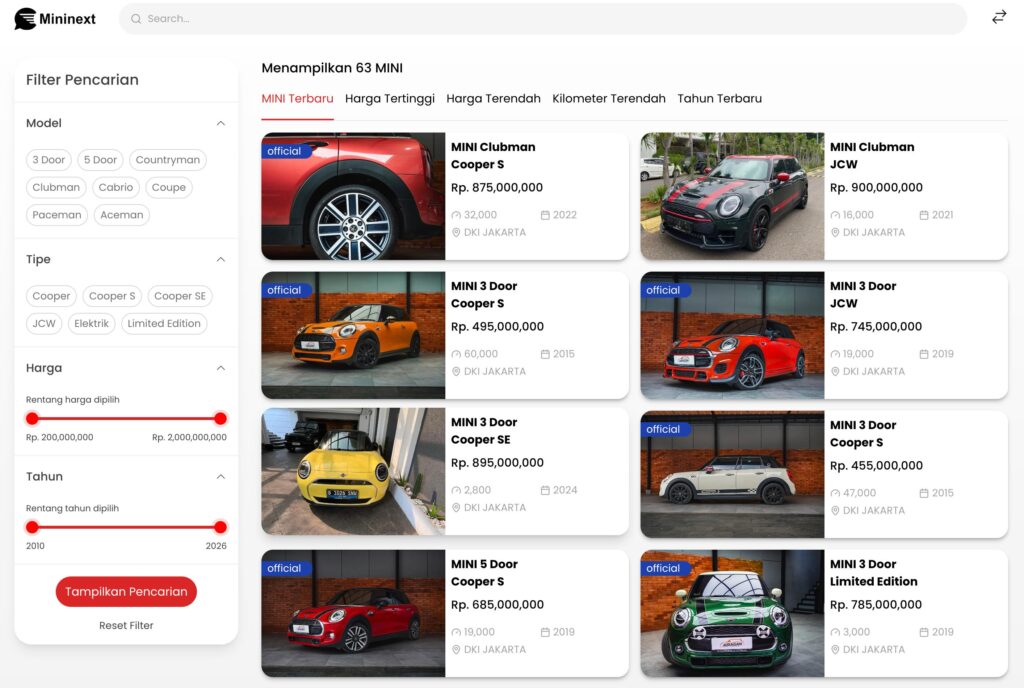1024x688 pixels.
Task: Toggle the Countryman model filter
Action: [x=168, y=160]
